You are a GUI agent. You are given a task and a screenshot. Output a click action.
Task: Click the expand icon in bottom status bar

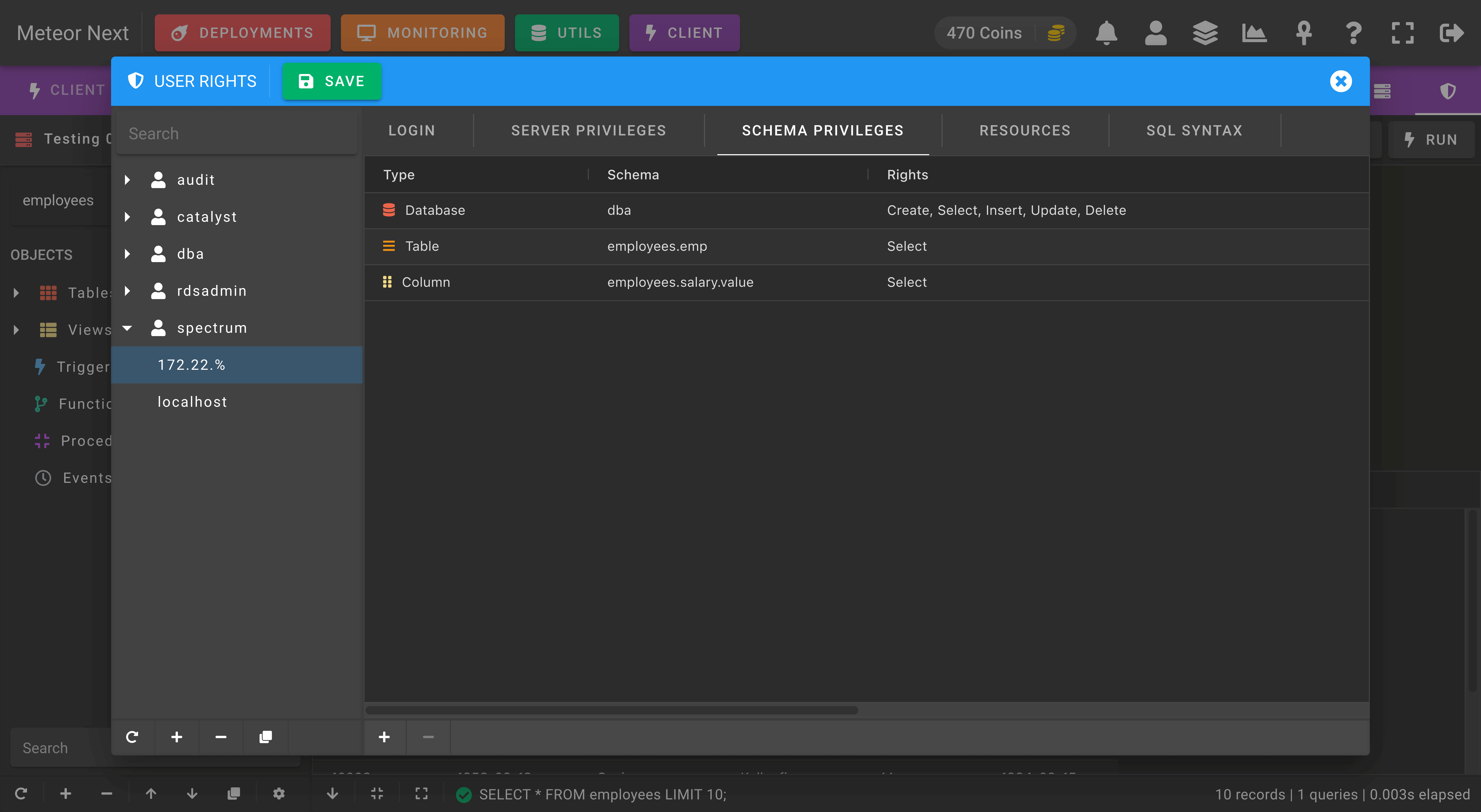point(421,793)
